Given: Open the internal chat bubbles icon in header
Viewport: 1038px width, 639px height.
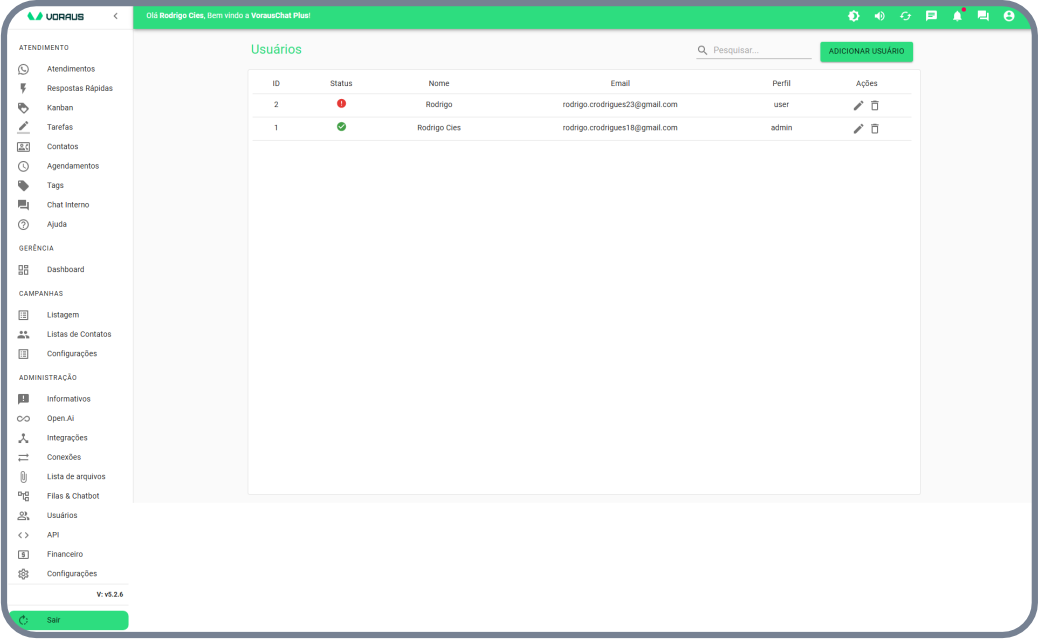Looking at the screenshot, I should (983, 16).
